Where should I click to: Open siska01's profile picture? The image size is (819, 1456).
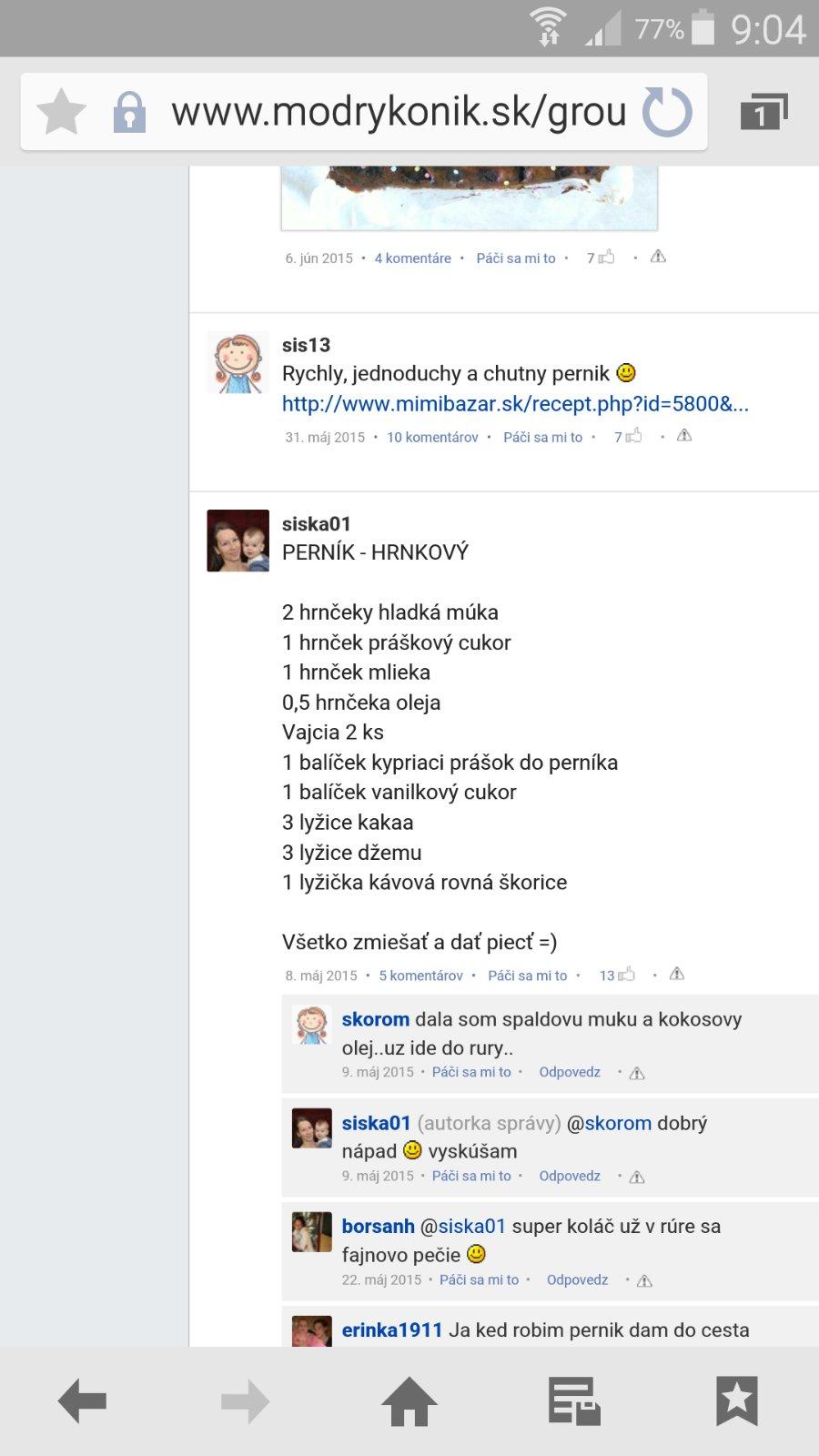238,541
